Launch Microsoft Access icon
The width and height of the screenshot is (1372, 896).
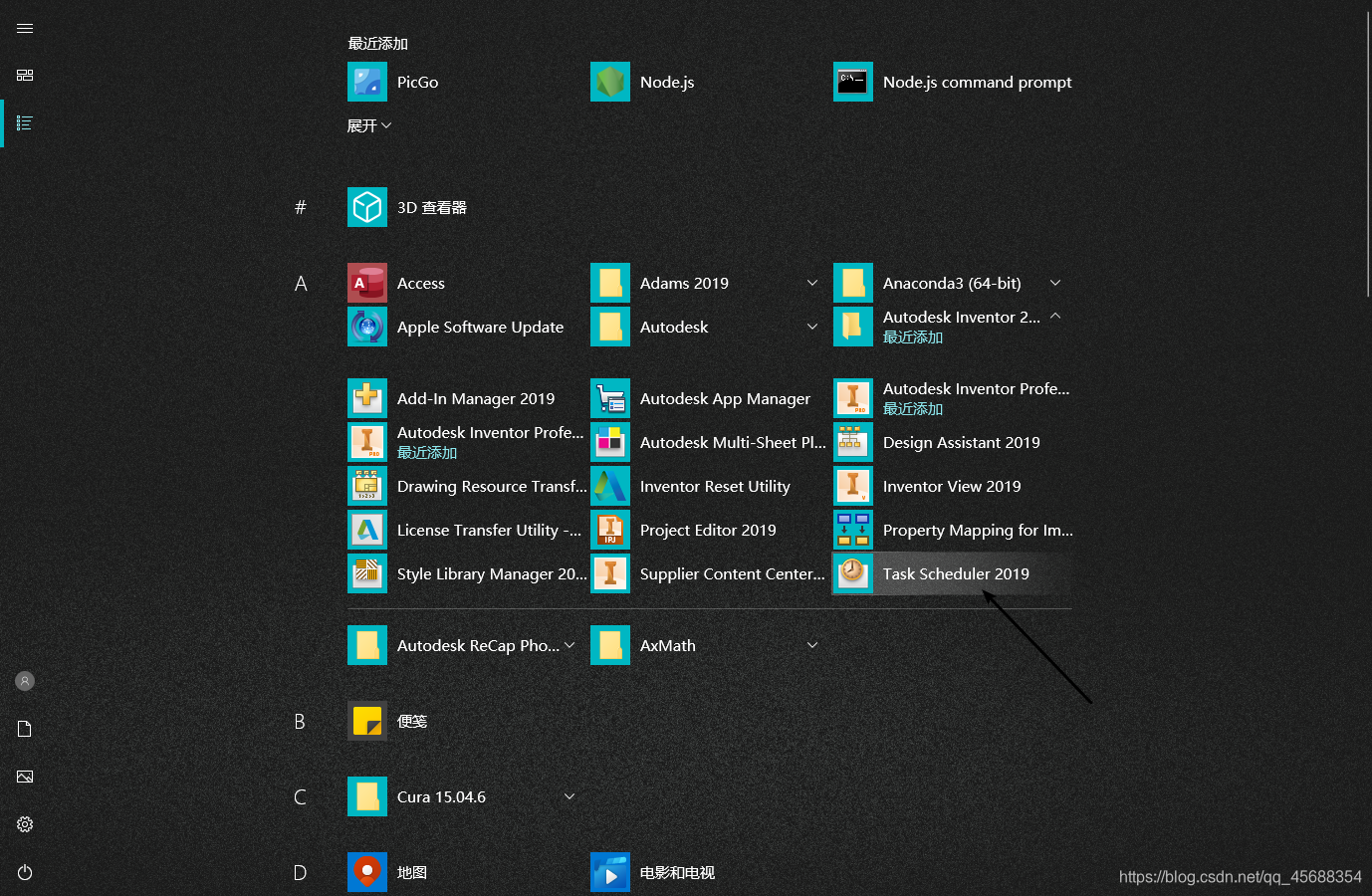pos(367,283)
